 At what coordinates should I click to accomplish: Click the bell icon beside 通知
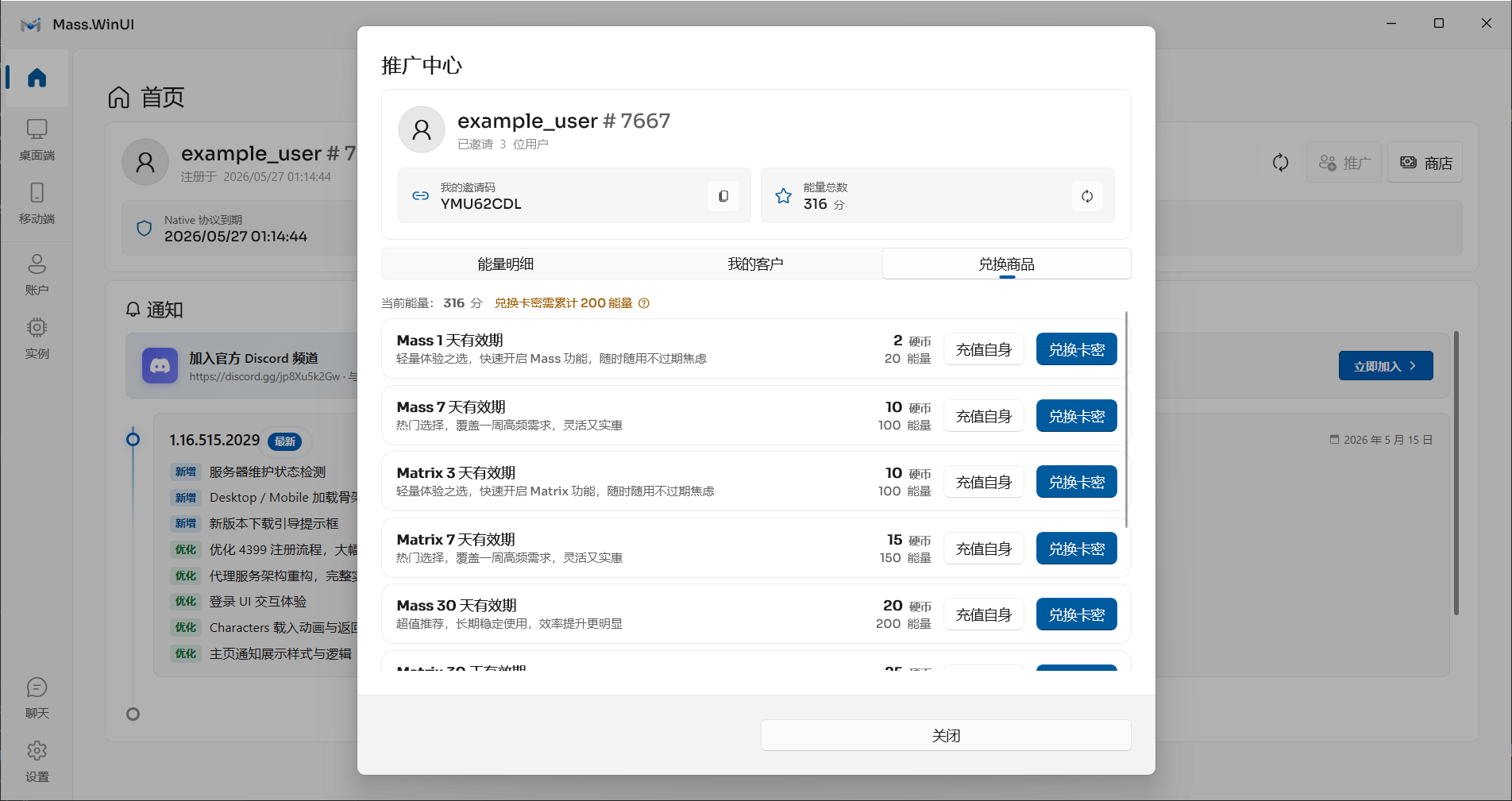pos(133,310)
